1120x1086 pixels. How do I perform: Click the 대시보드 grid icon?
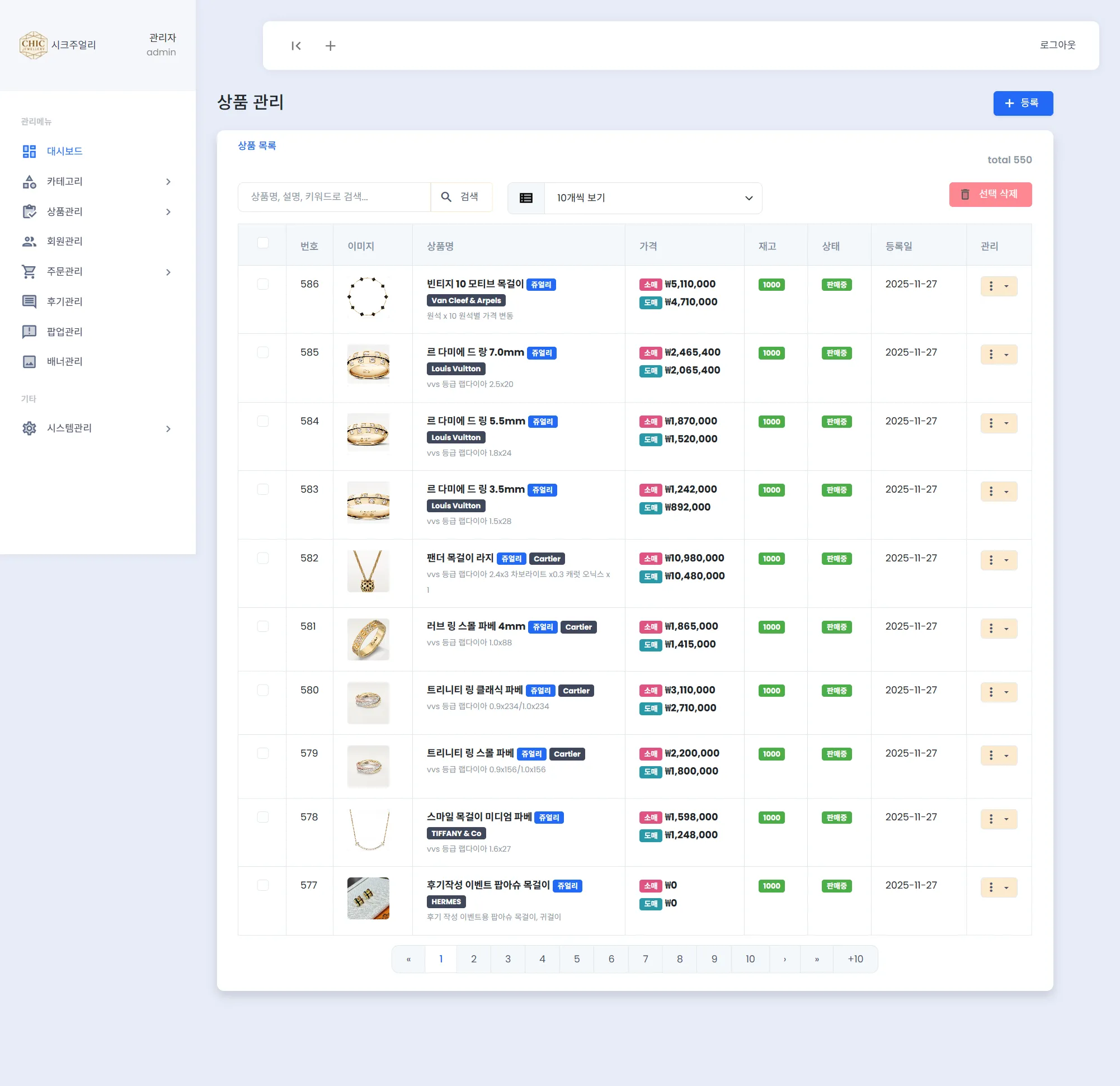29,152
